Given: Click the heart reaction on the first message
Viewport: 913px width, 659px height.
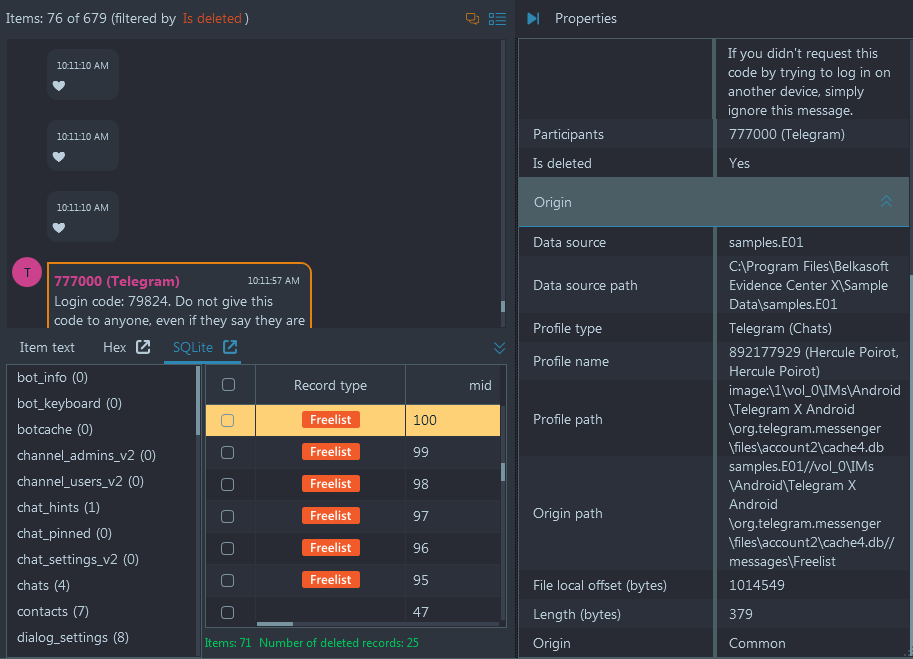Looking at the screenshot, I should [x=58, y=87].
